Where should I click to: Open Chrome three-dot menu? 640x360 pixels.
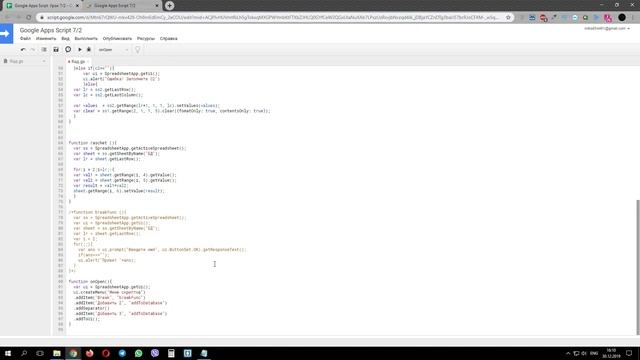coord(633,18)
